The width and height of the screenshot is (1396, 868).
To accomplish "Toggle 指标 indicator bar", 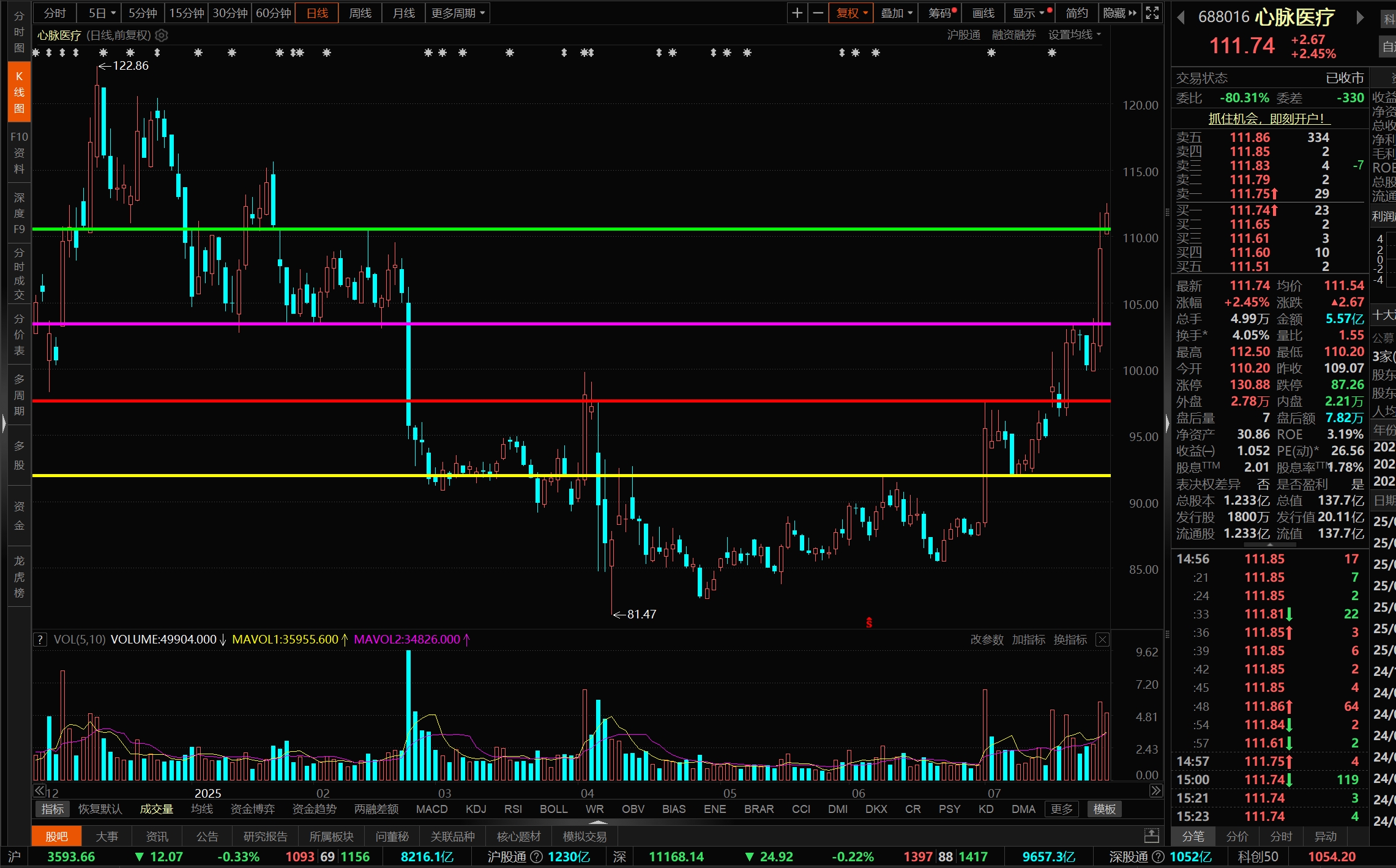I will pyautogui.click(x=53, y=809).
